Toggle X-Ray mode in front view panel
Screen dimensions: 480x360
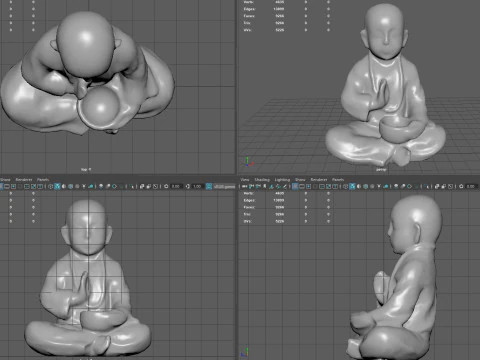tap(142, 186)
